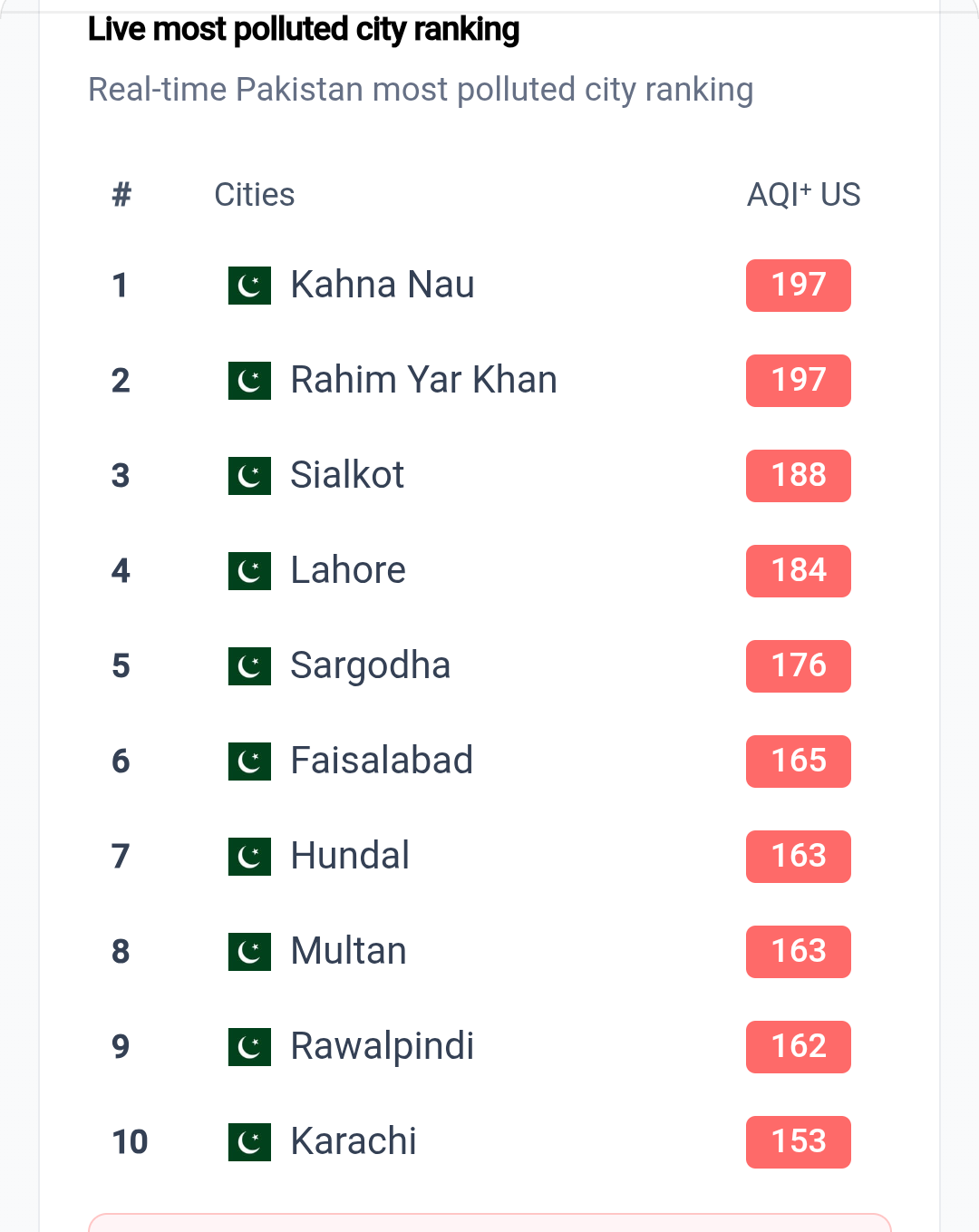Click the Pakistan flag beside Kahna Nau
The image size is (979, 1232).
click(249, 286)
